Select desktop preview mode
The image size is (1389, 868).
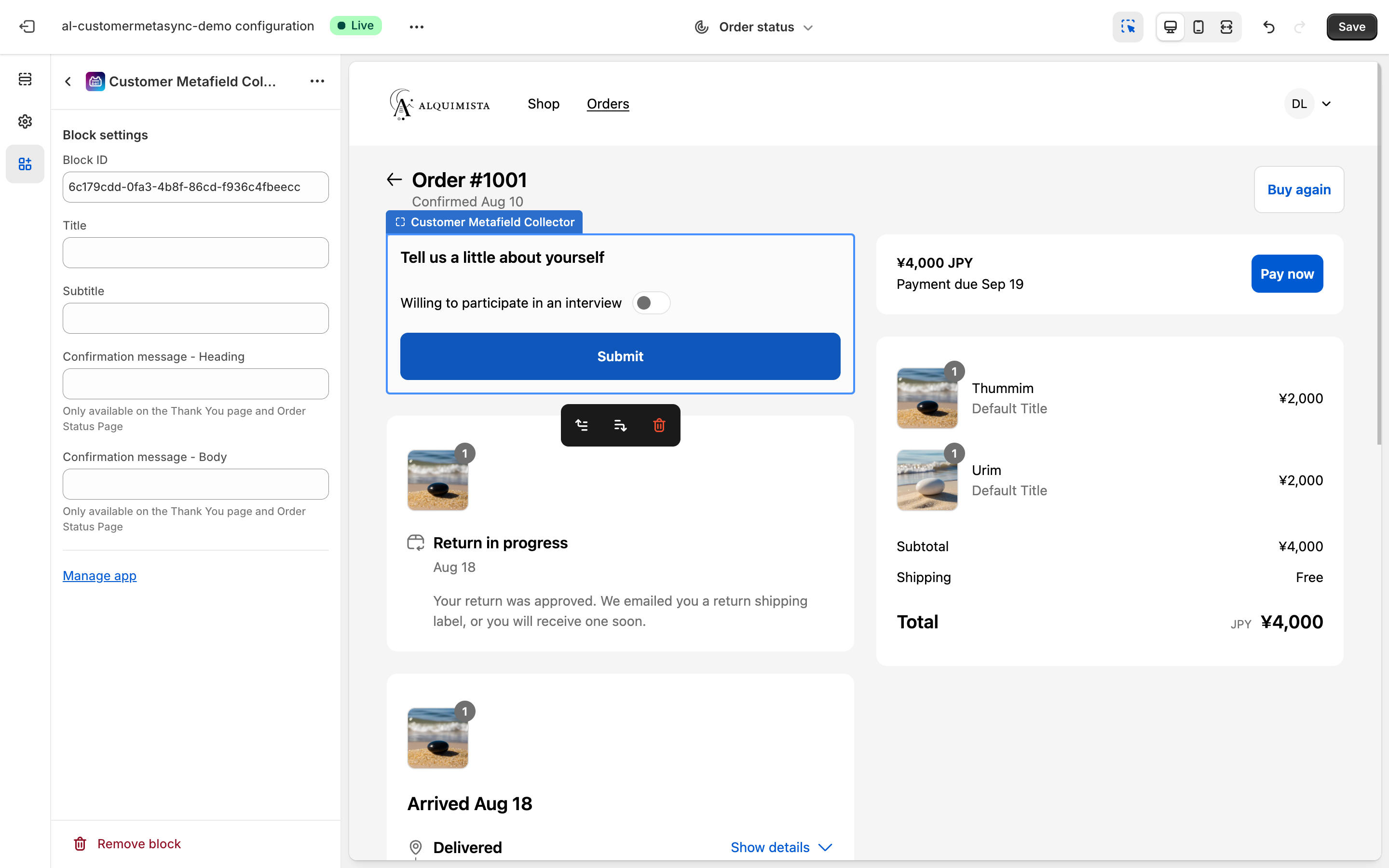pyautogui.click(x=1170, y=27)
